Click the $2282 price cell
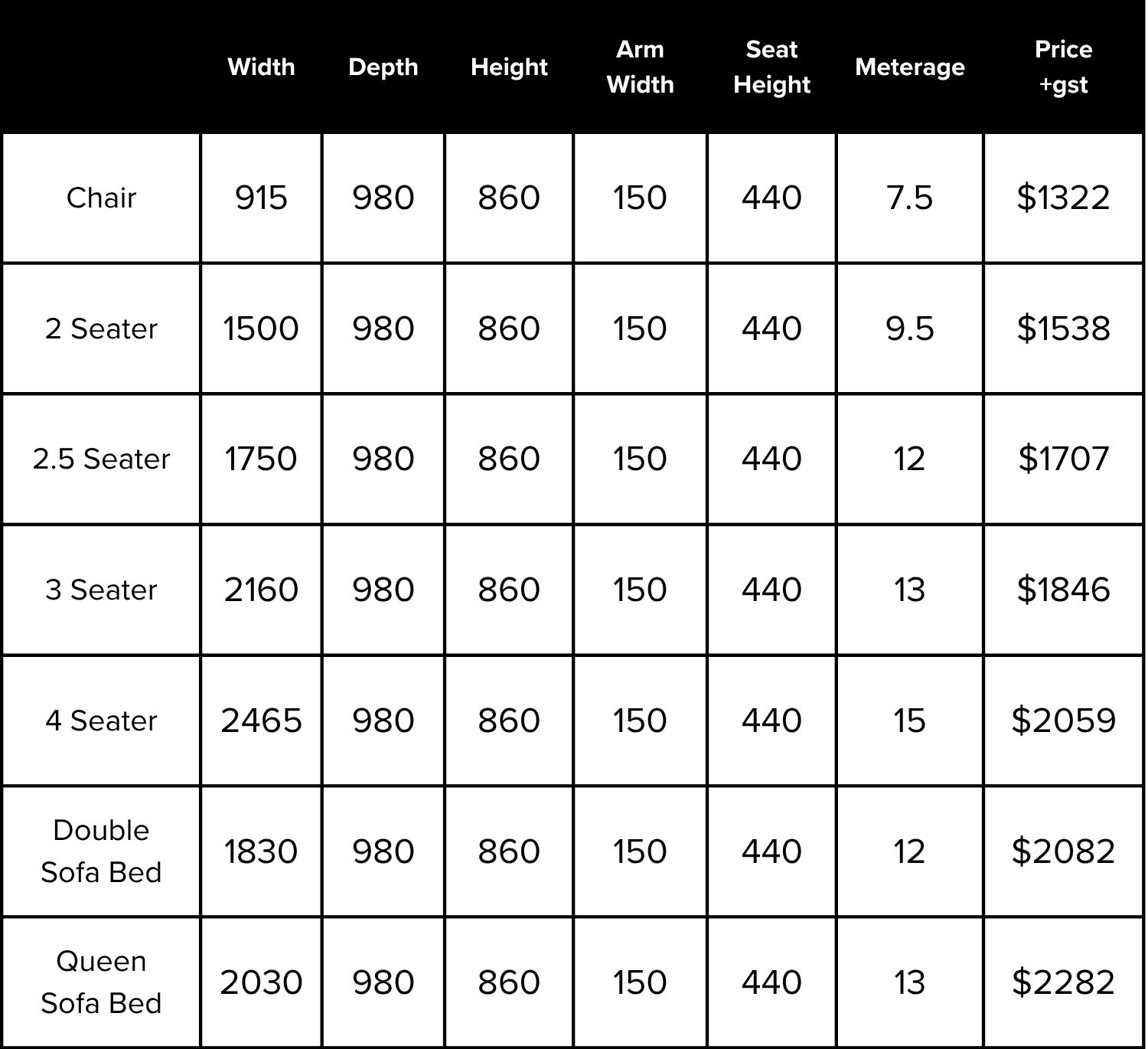Screen dimensions: 1148x1049 [1063, 982]
